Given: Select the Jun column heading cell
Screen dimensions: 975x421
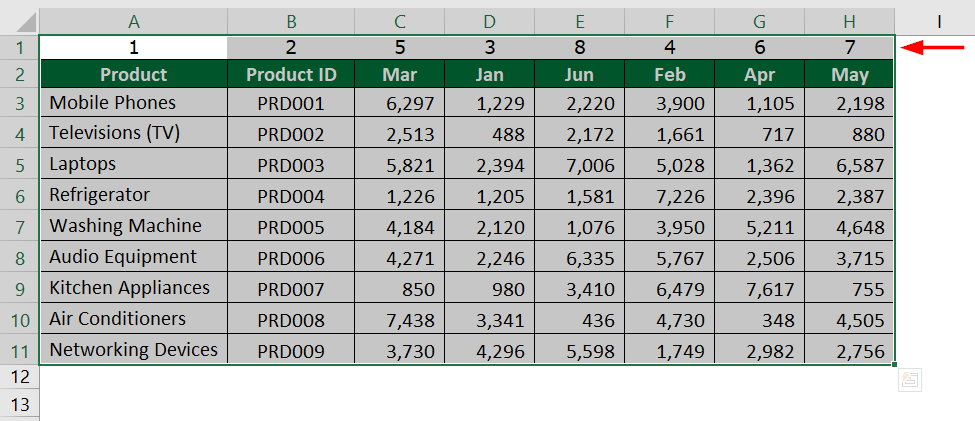Looking at the screenshot, I should 579,74.
